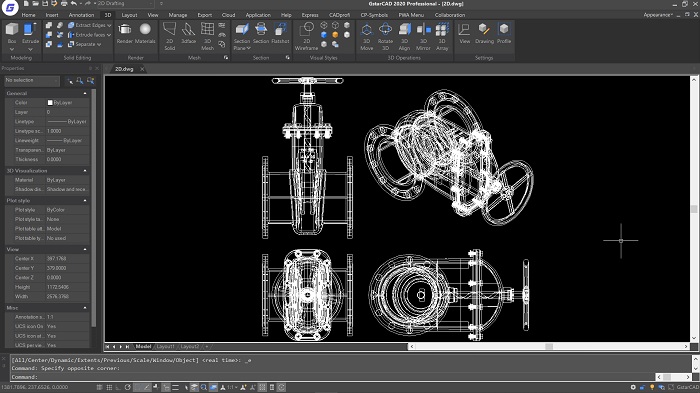
Task: Select the 3dface tool
Action: 188,33
